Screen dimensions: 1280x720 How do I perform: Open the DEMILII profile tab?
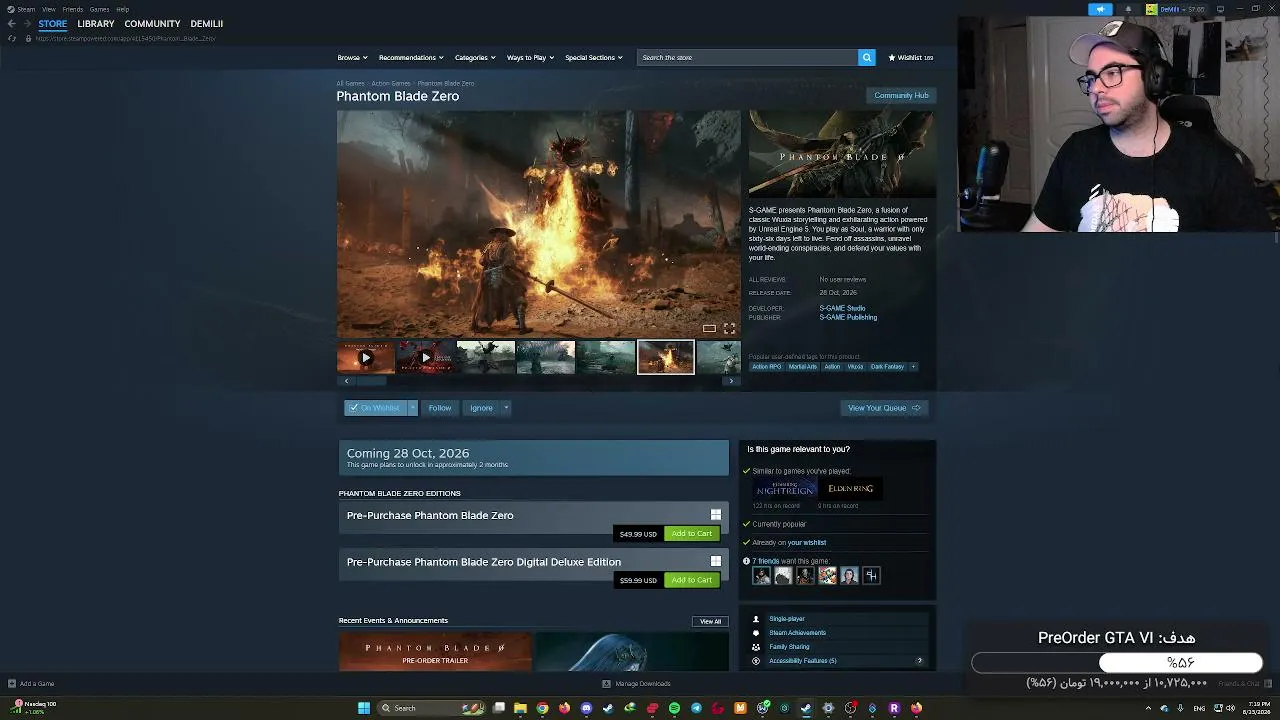[207, 24]
